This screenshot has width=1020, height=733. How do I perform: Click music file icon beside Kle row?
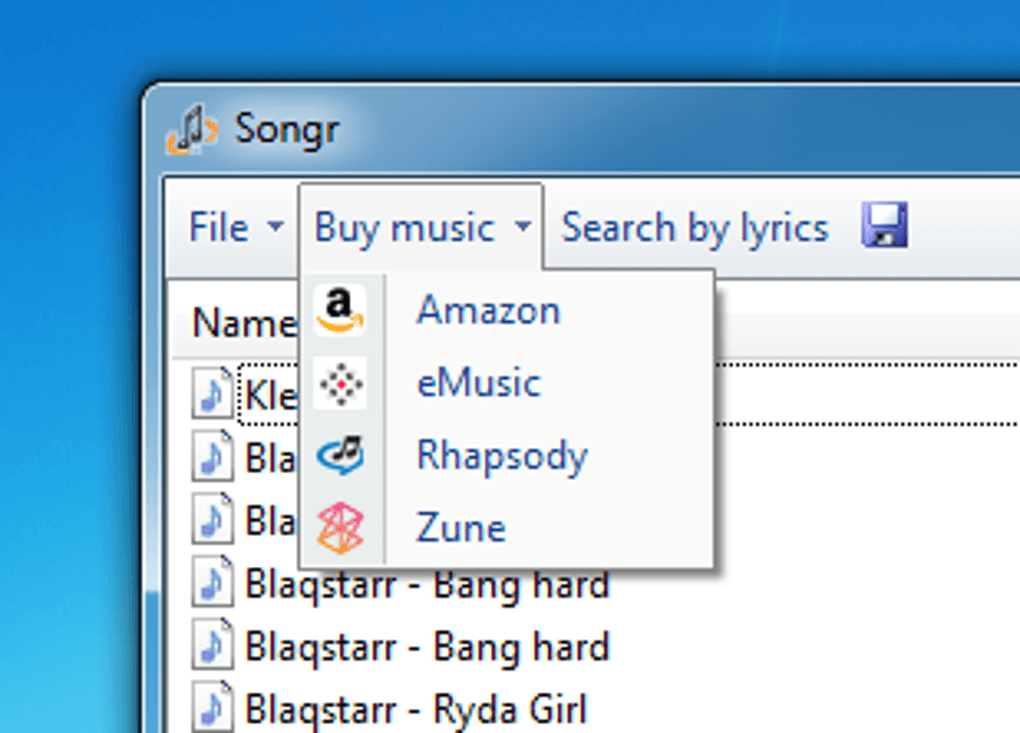click(212, 393)
